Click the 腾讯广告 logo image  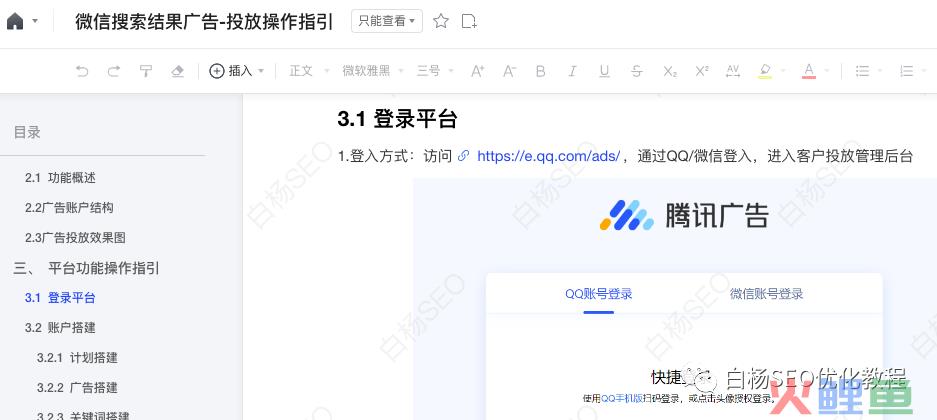coord(684,215)
